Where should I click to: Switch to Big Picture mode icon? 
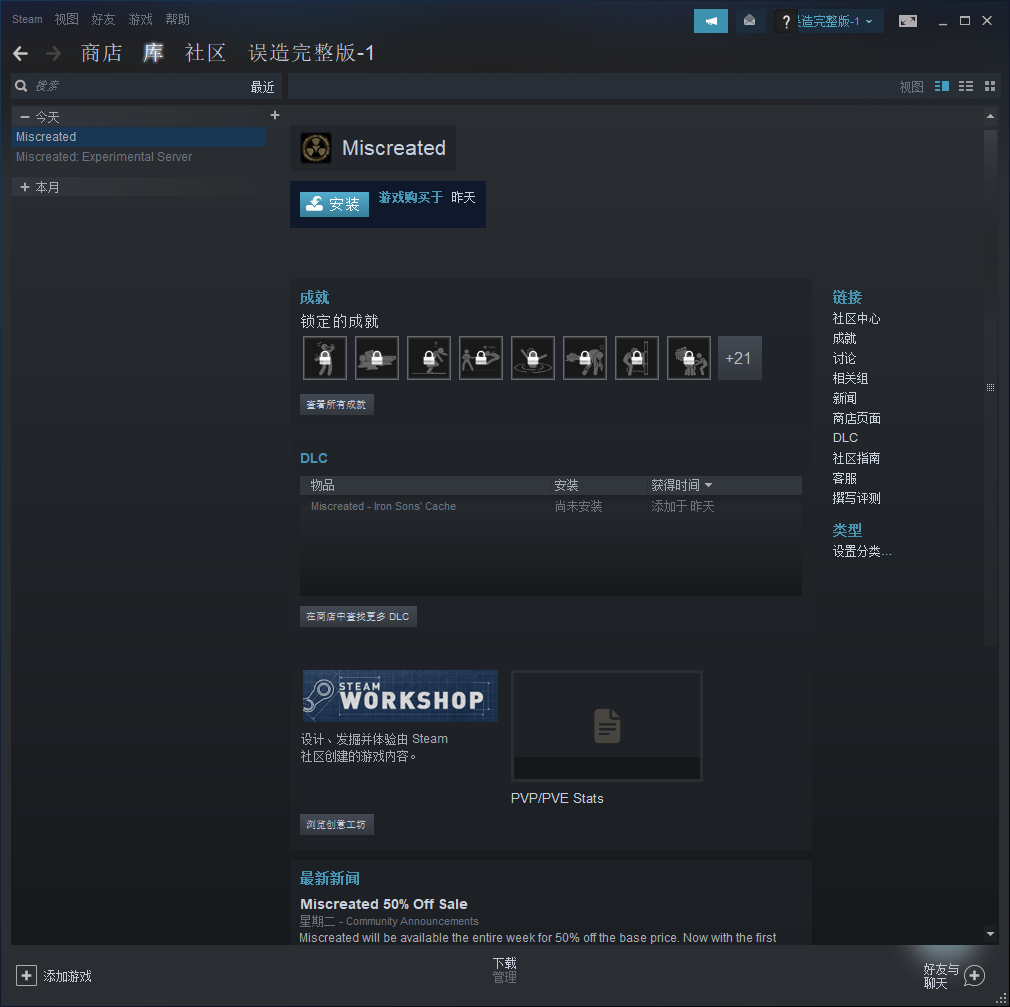907,21
